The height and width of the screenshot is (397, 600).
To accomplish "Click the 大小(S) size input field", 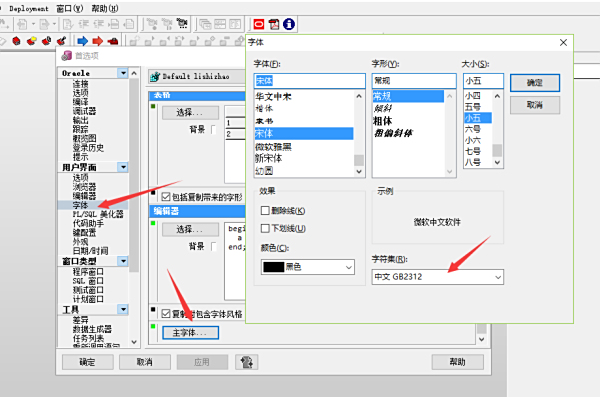I will coord(483,81).
